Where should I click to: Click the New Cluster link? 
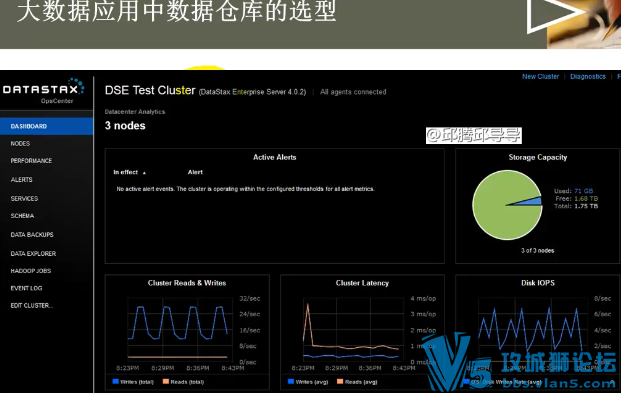point(540,76)
